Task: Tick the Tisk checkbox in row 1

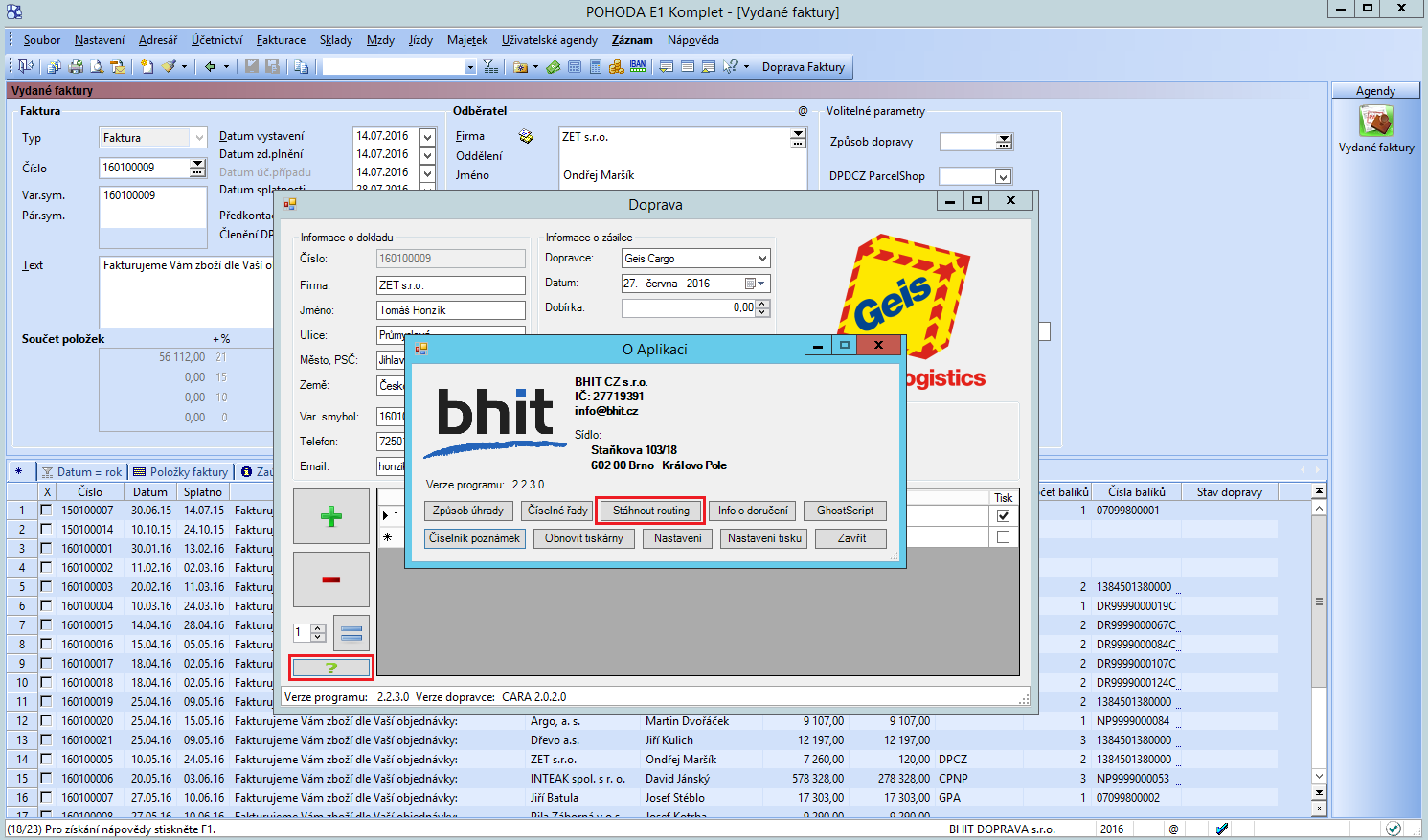Action: click(x=1003, y=515)
